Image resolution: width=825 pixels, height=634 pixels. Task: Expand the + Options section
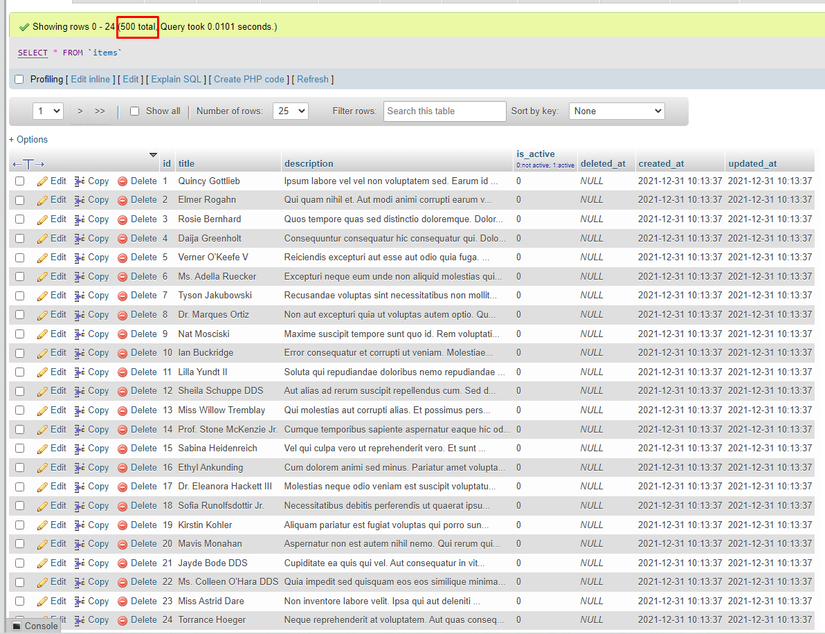28,139
